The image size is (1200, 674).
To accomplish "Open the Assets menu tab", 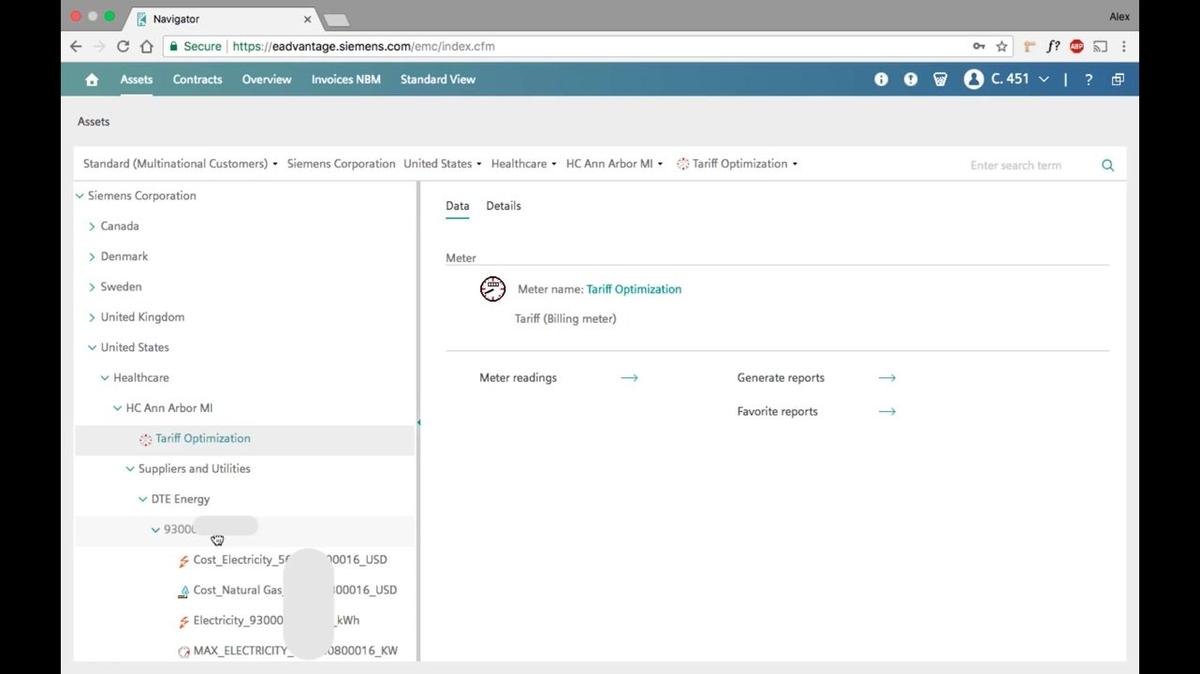I will click(x=137, y=79).
